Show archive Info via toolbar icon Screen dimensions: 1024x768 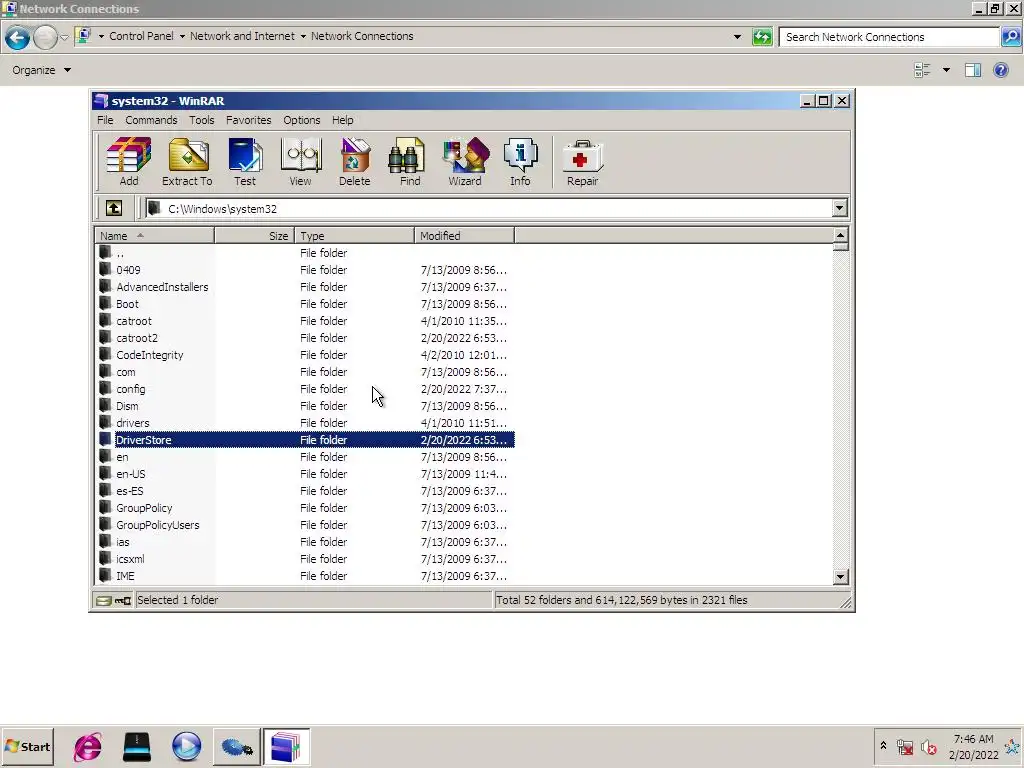pyautogui.click(x=520, y=162)
